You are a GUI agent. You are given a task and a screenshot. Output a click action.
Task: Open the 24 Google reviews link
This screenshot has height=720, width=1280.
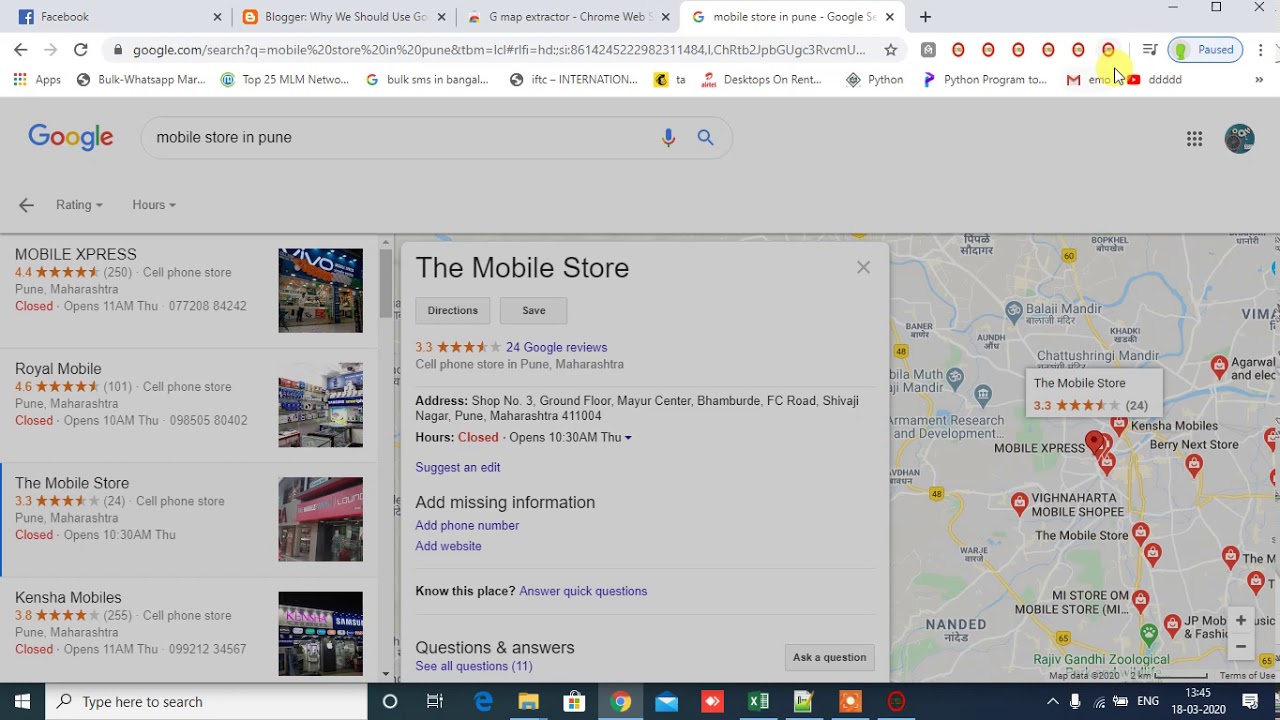pos(556,348)
